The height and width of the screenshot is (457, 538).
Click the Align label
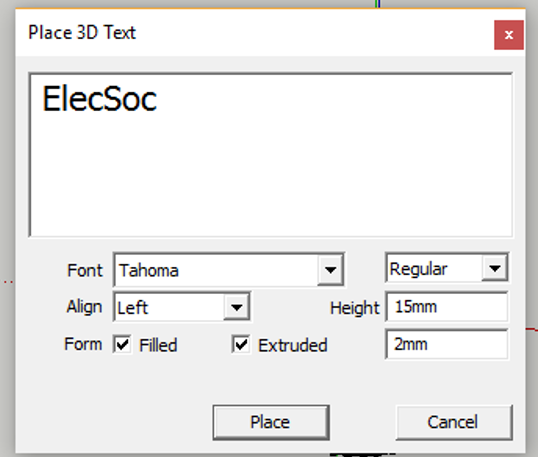(x=84, y=307)
